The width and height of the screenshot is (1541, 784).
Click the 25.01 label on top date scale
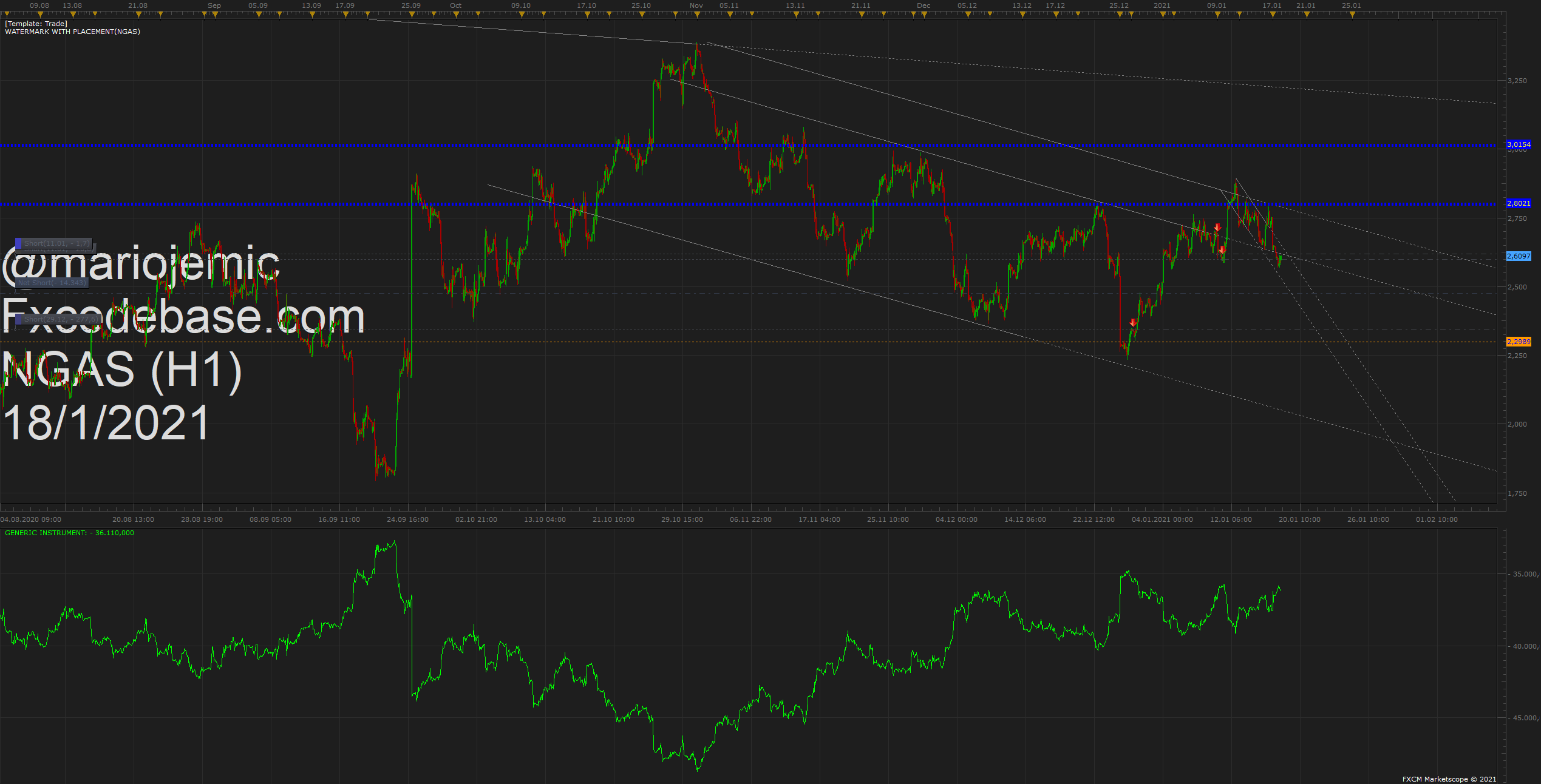[1352, 5]
